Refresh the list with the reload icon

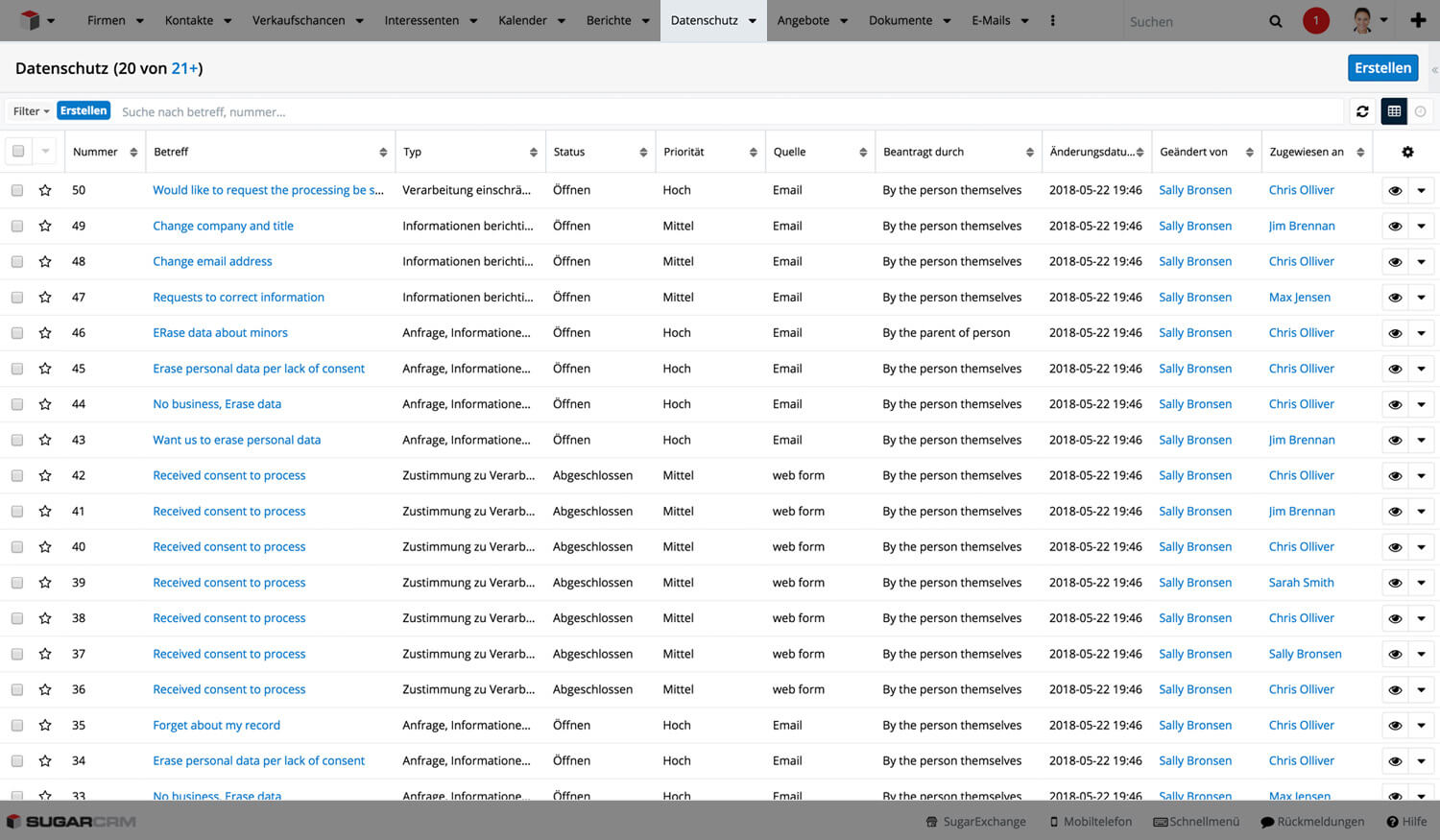click(x=1361, y=111)
